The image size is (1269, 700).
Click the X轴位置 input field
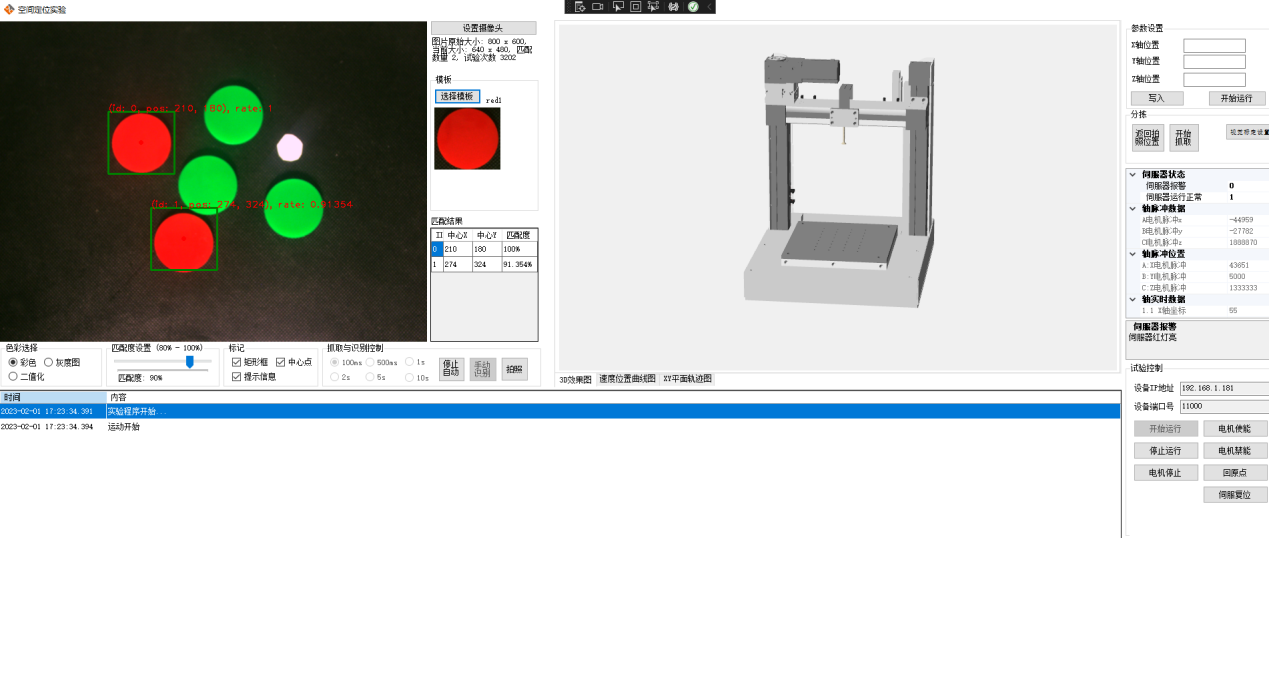(x=1214, y=45)
